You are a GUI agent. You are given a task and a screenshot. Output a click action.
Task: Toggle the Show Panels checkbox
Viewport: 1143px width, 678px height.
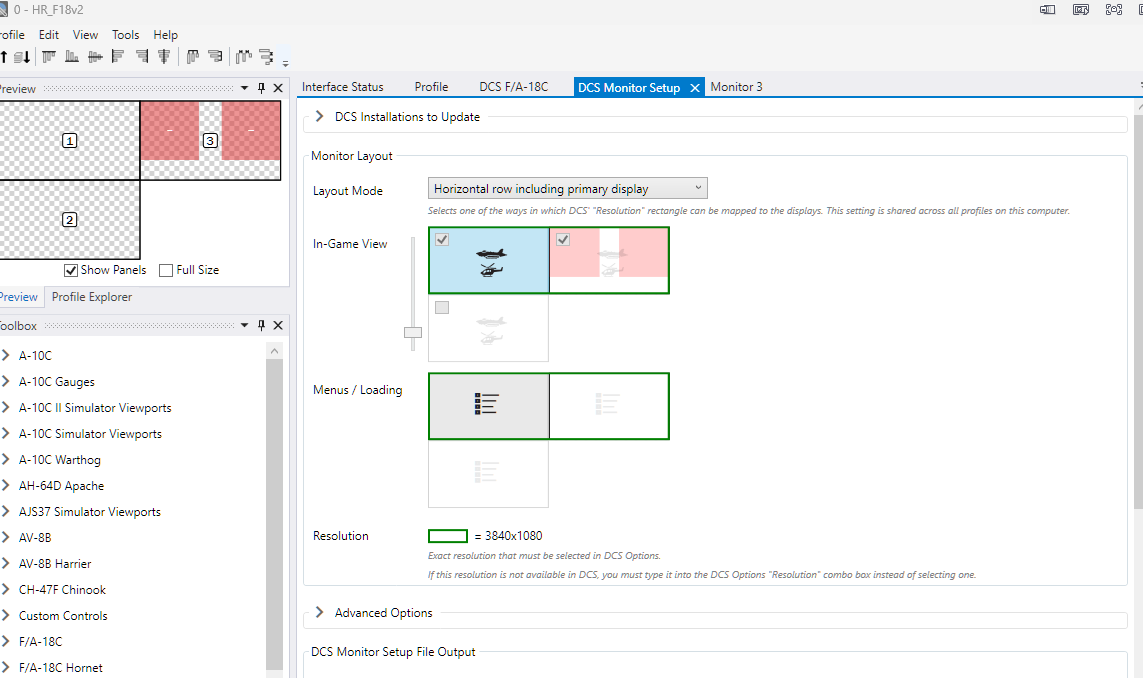(71, 270)
